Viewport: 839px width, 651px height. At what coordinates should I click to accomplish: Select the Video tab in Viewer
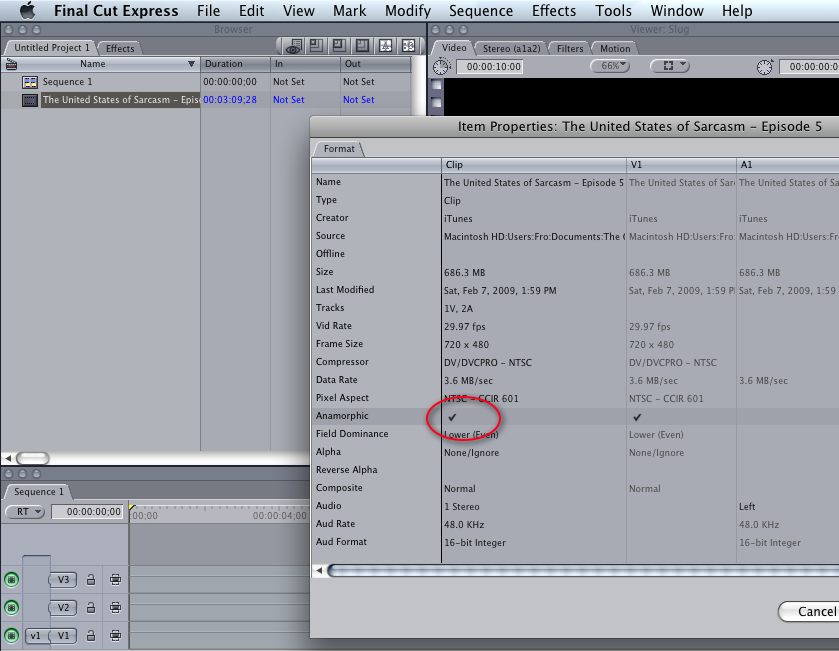(x=454, y=48)
